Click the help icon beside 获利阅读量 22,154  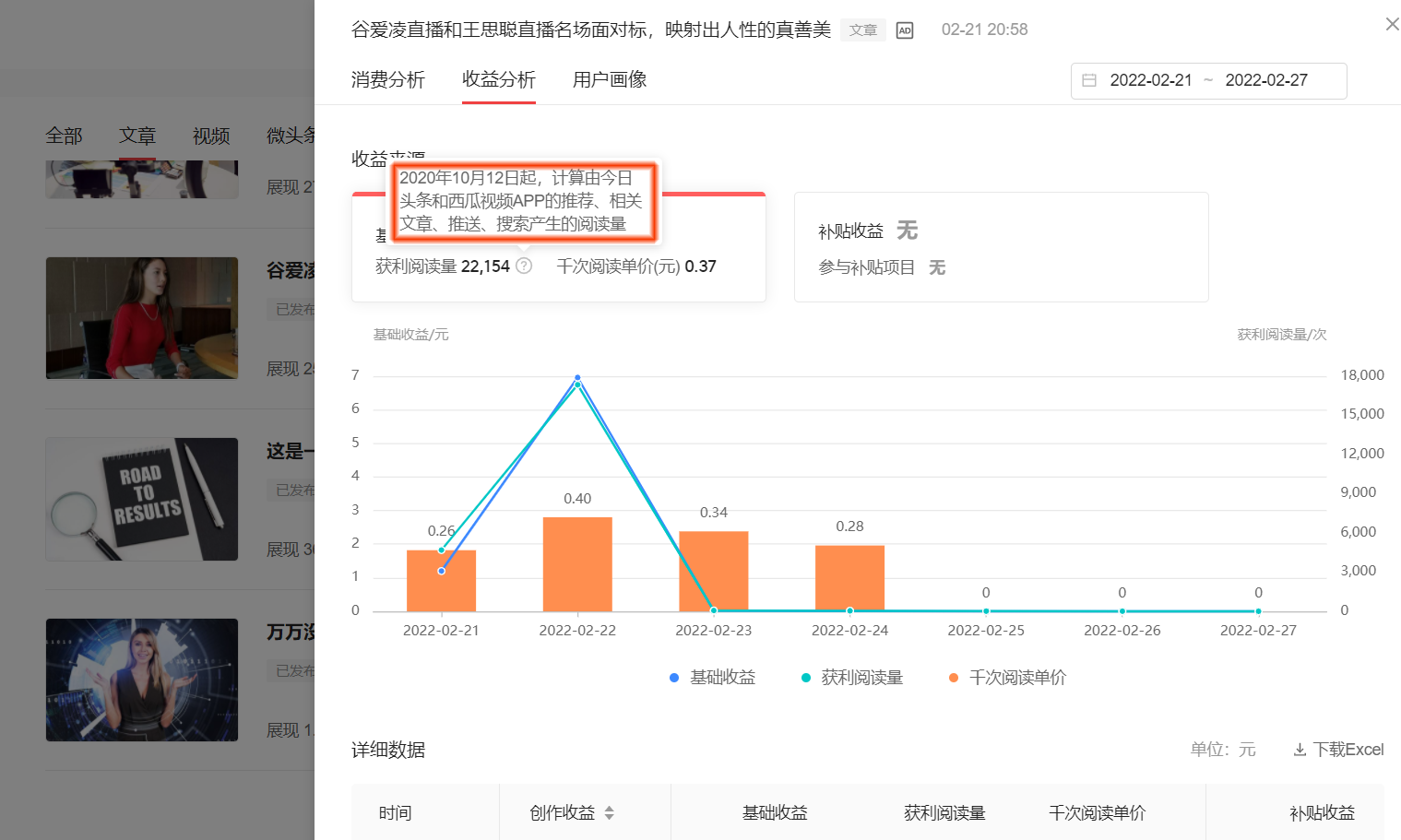[x=523, y=266]
